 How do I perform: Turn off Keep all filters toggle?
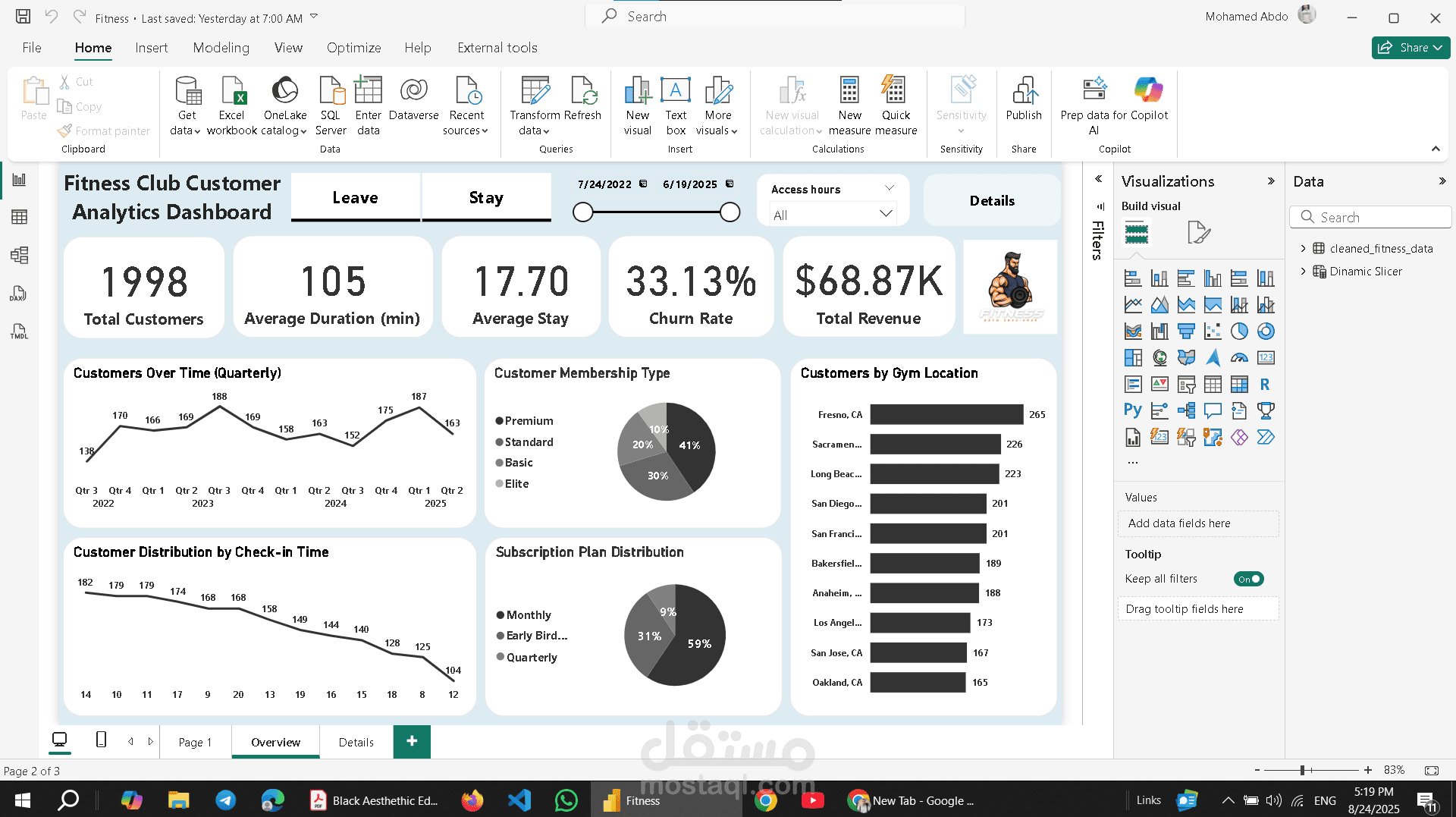pyautogui.click(x=1248, y=579)
